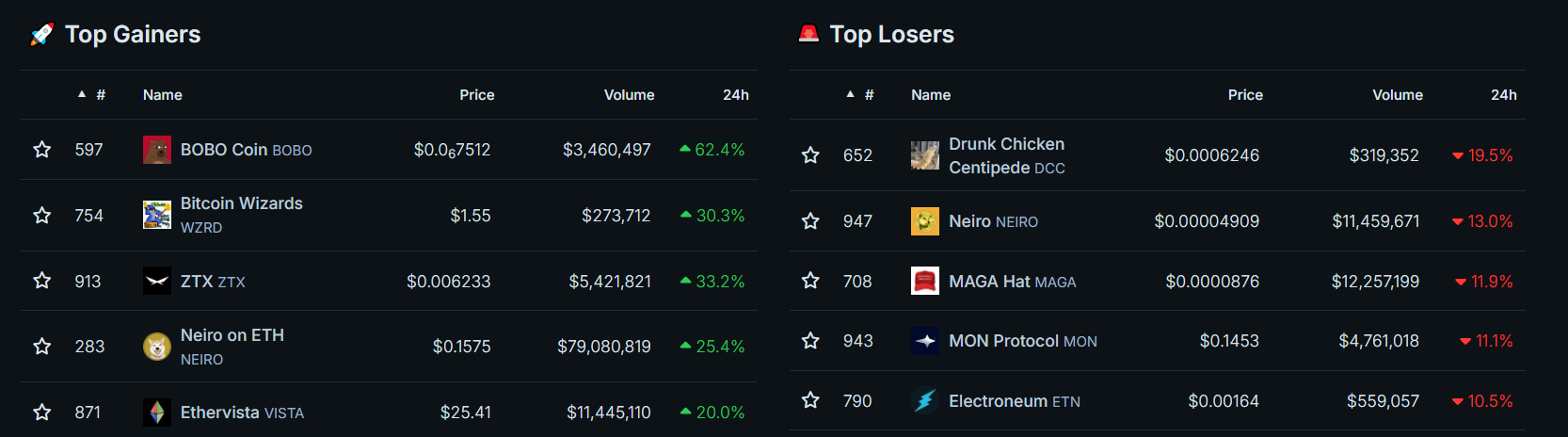Click the Electroneum logo icon
1568x437 pixels.
click(x=924, y=401)
